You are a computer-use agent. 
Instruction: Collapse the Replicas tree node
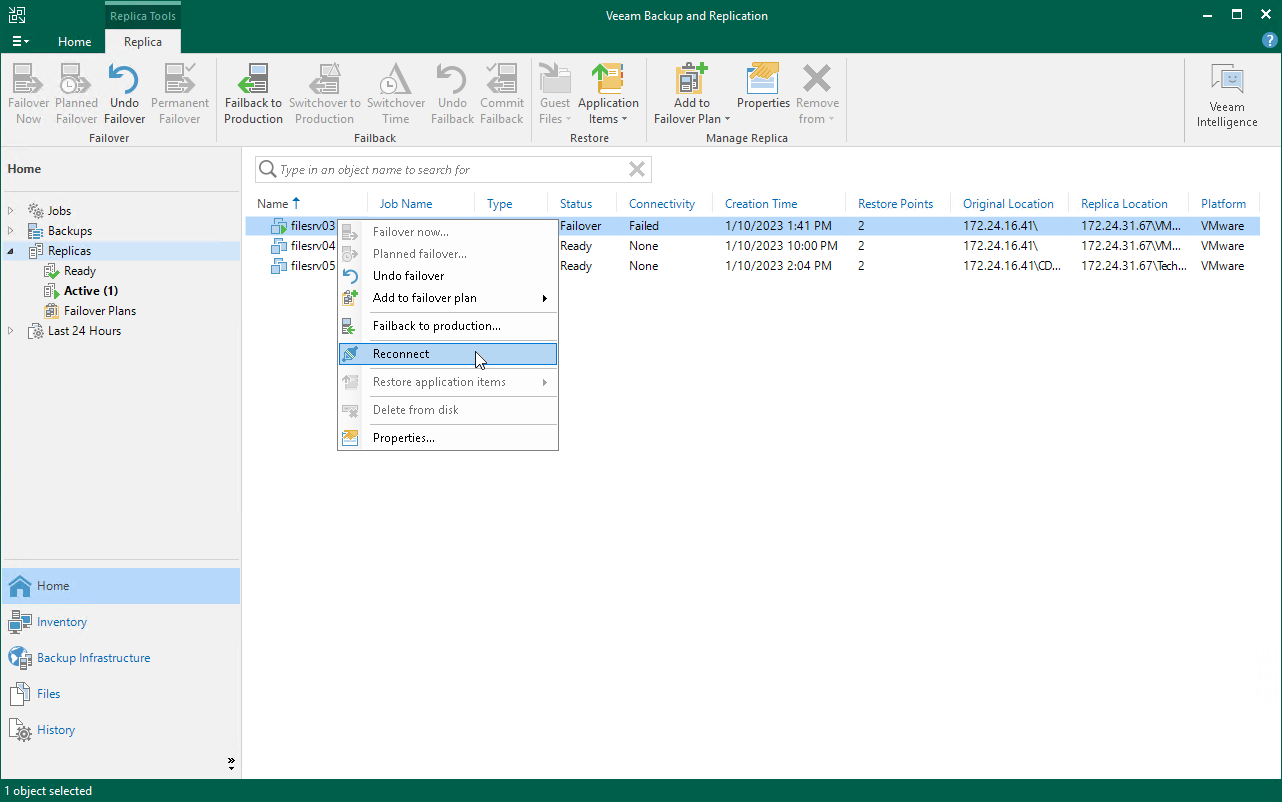11,251
